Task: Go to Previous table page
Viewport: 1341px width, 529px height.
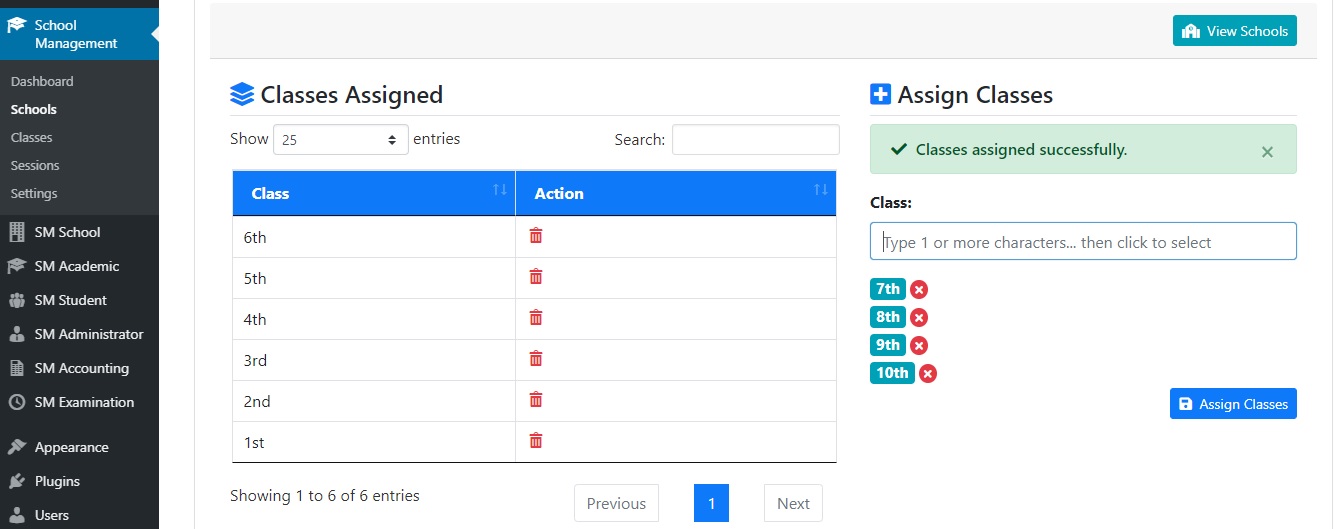Action: point(616,503)
